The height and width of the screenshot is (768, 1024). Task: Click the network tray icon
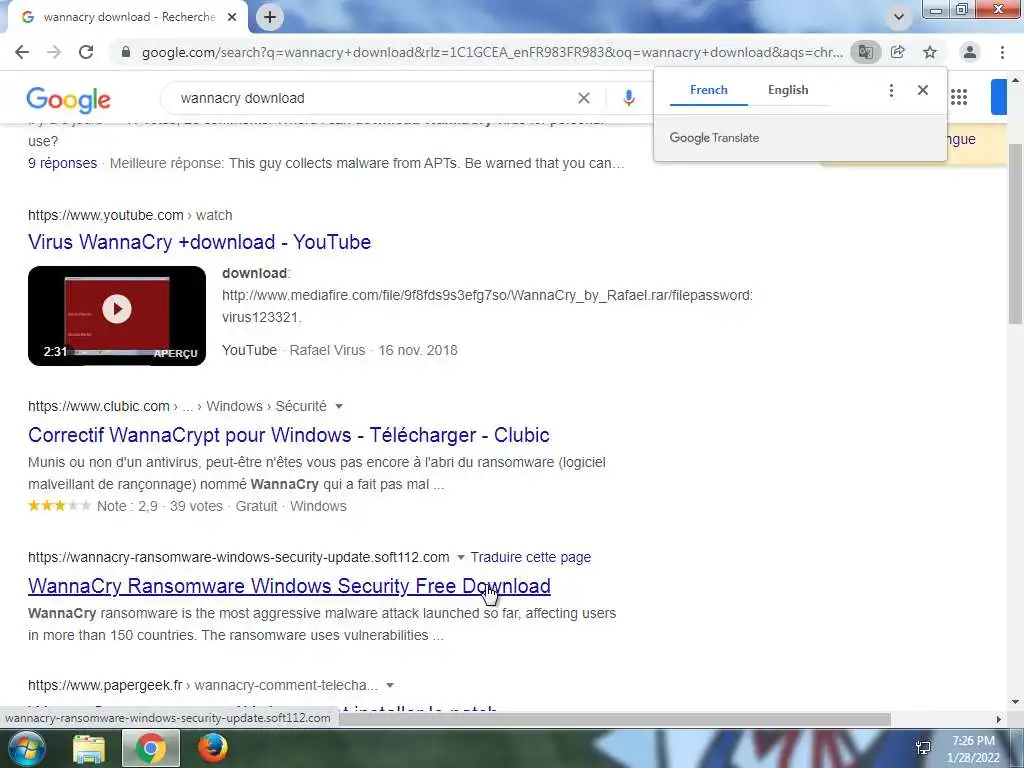(x=923, y=748)
